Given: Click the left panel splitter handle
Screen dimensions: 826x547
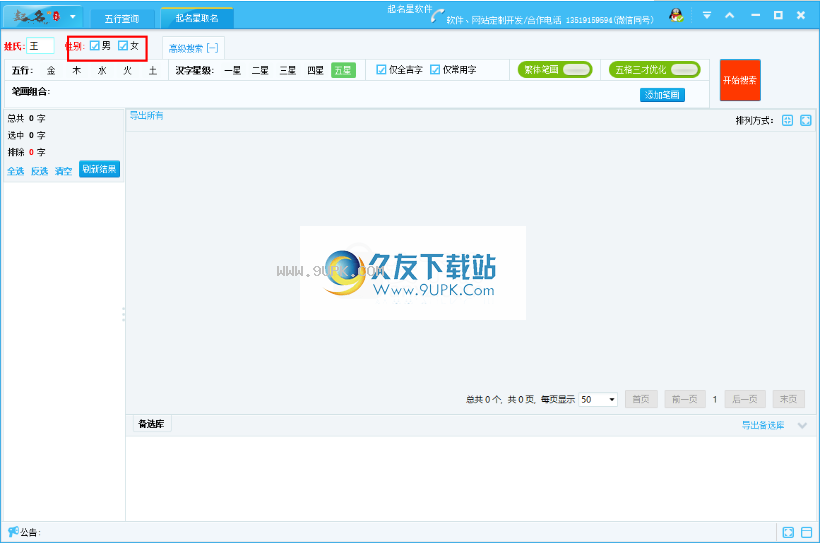Looking at the screenshot, I should [x=123, y=314].
